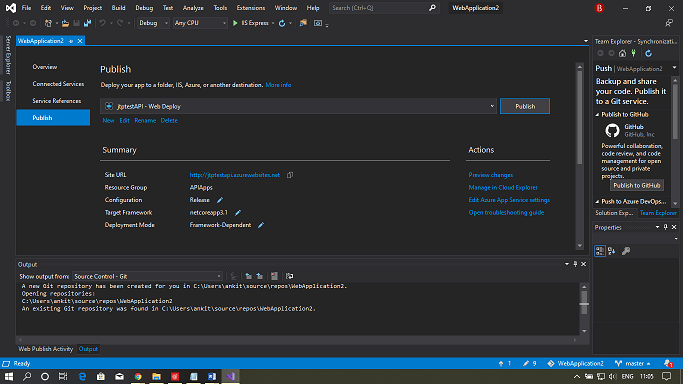The image size is (683, 384).
Task: Copy the site URL with copy icon
Action: click(290, 175)
